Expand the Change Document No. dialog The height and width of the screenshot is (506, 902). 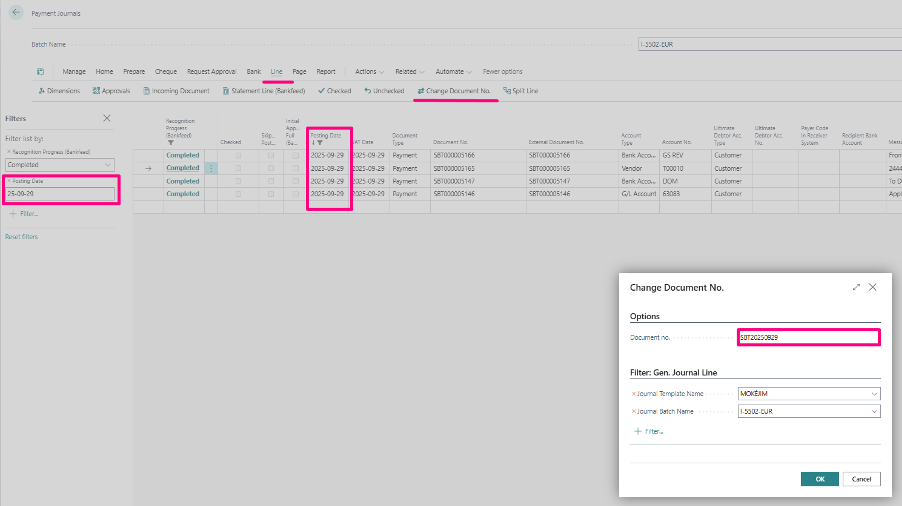pyautogui.click(x=856, y=287)
